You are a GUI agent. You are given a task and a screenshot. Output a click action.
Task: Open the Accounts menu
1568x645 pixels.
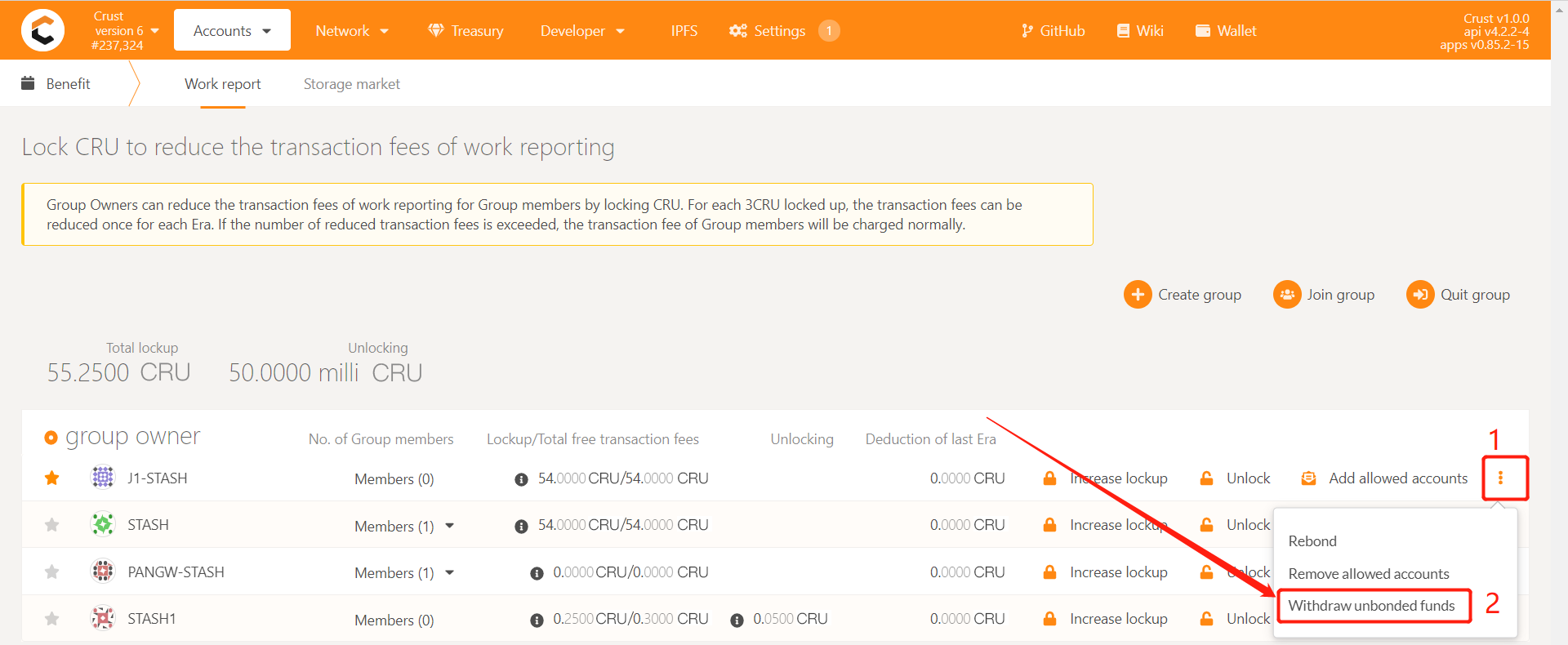232,30
